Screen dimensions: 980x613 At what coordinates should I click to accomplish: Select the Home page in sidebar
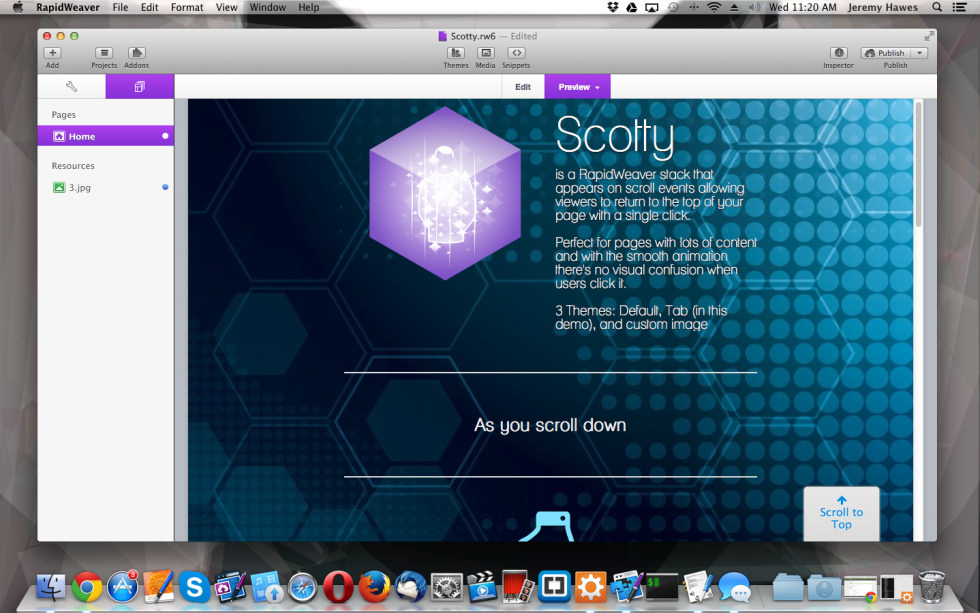106,136
